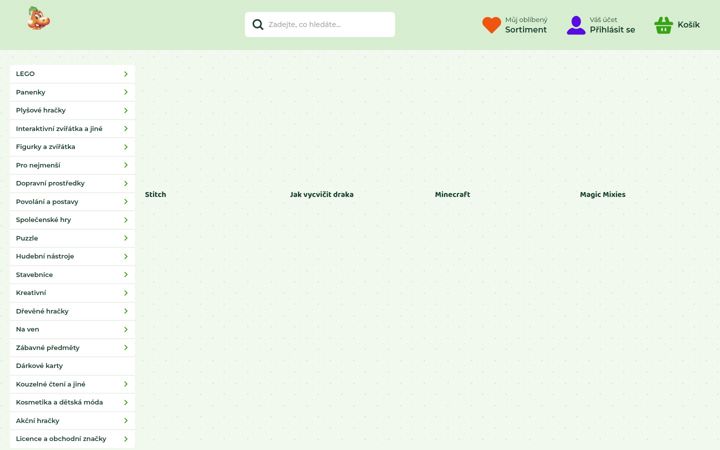
Task: Focus the search input field
Action: point(320,24)
